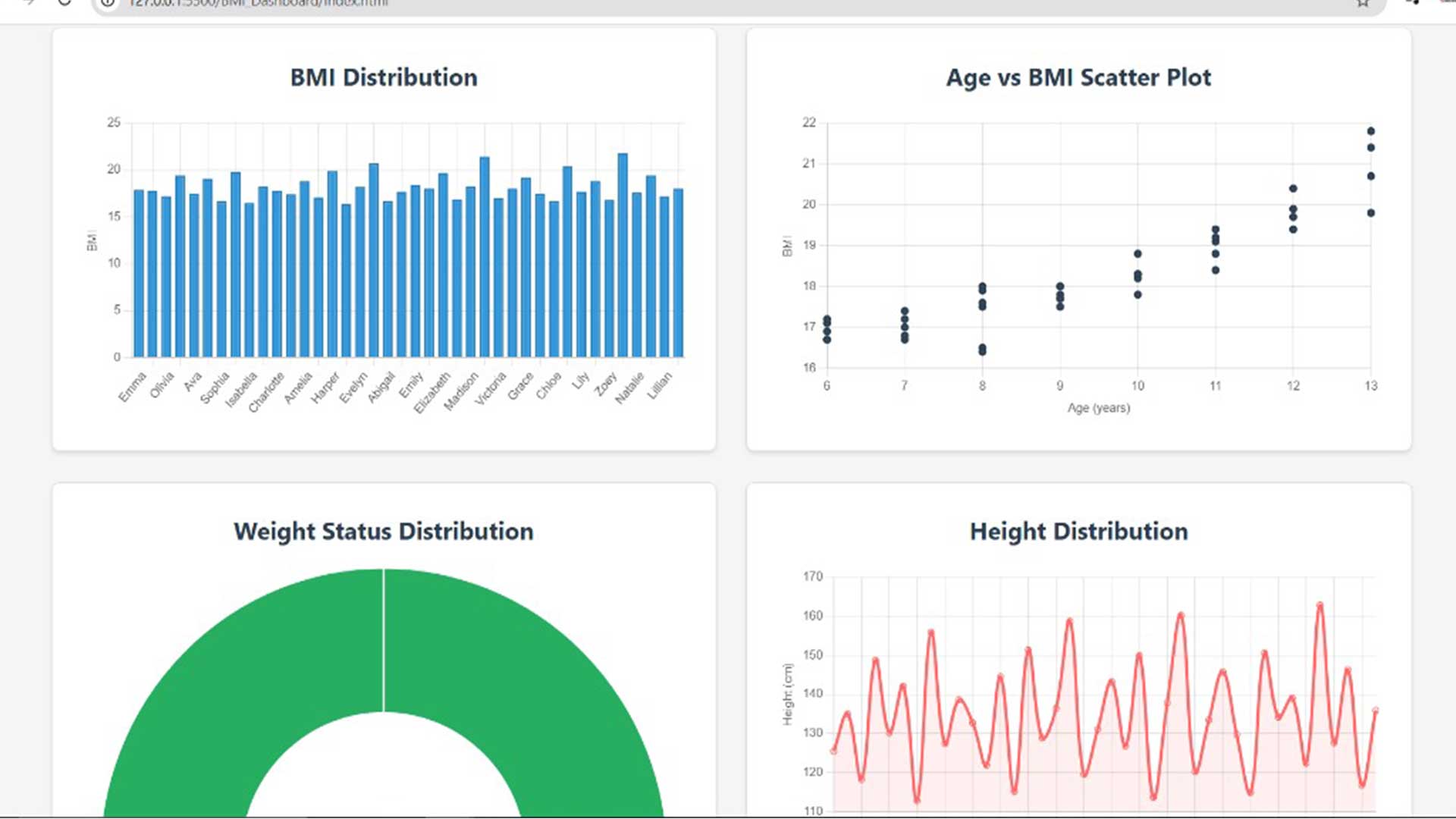This screenshot has width=1456, height=819.
Task: Click the 150 tick on the Height chart axis
Action: coord(812,654)
